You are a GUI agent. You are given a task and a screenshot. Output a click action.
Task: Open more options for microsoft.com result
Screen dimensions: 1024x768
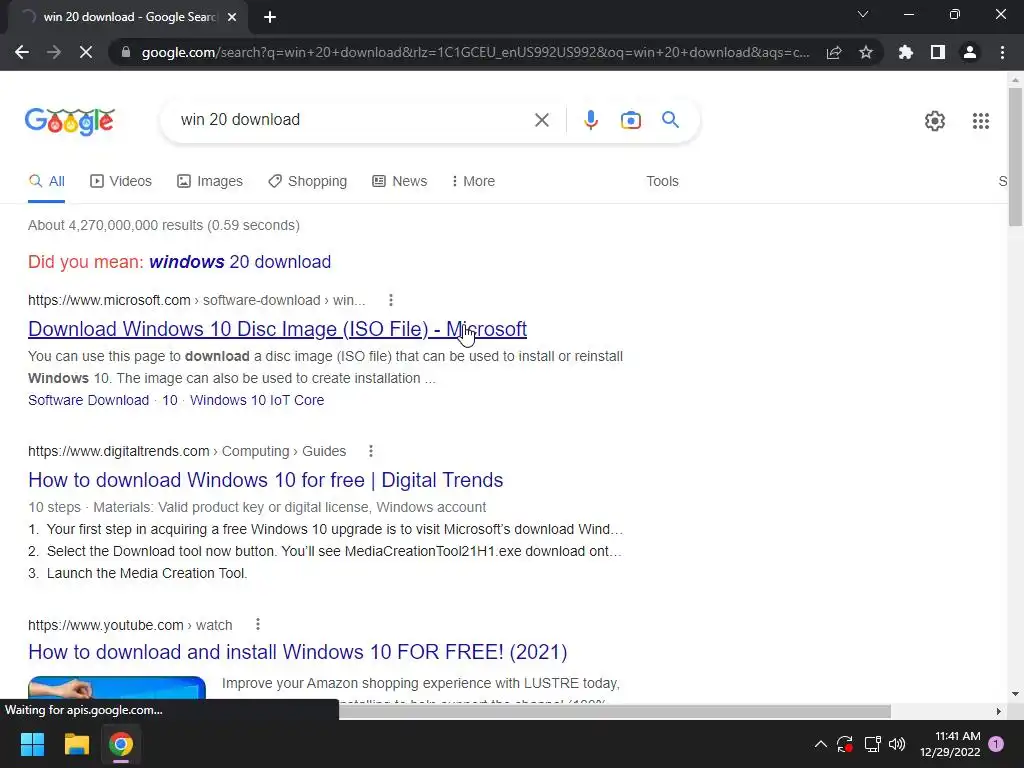391,300
